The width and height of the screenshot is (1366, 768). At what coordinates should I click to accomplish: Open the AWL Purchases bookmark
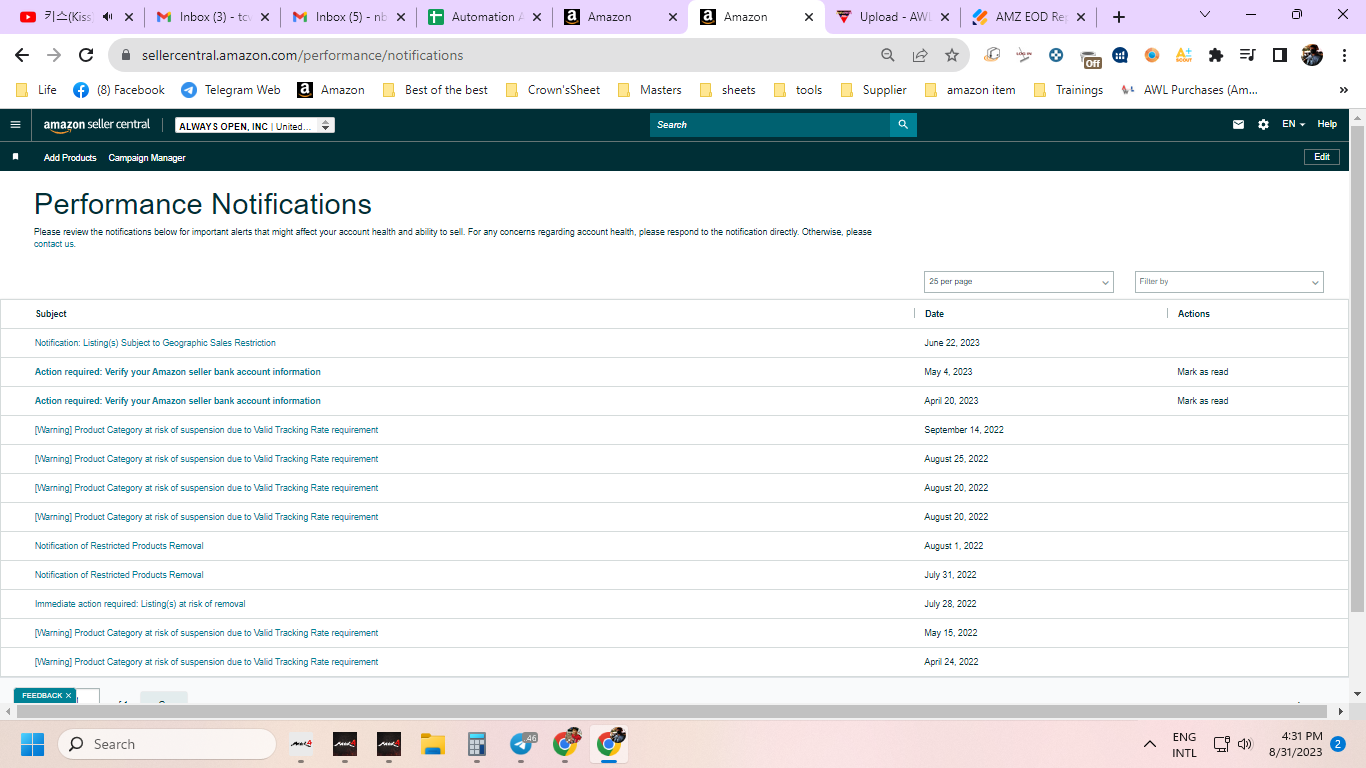pos(1189,90)
